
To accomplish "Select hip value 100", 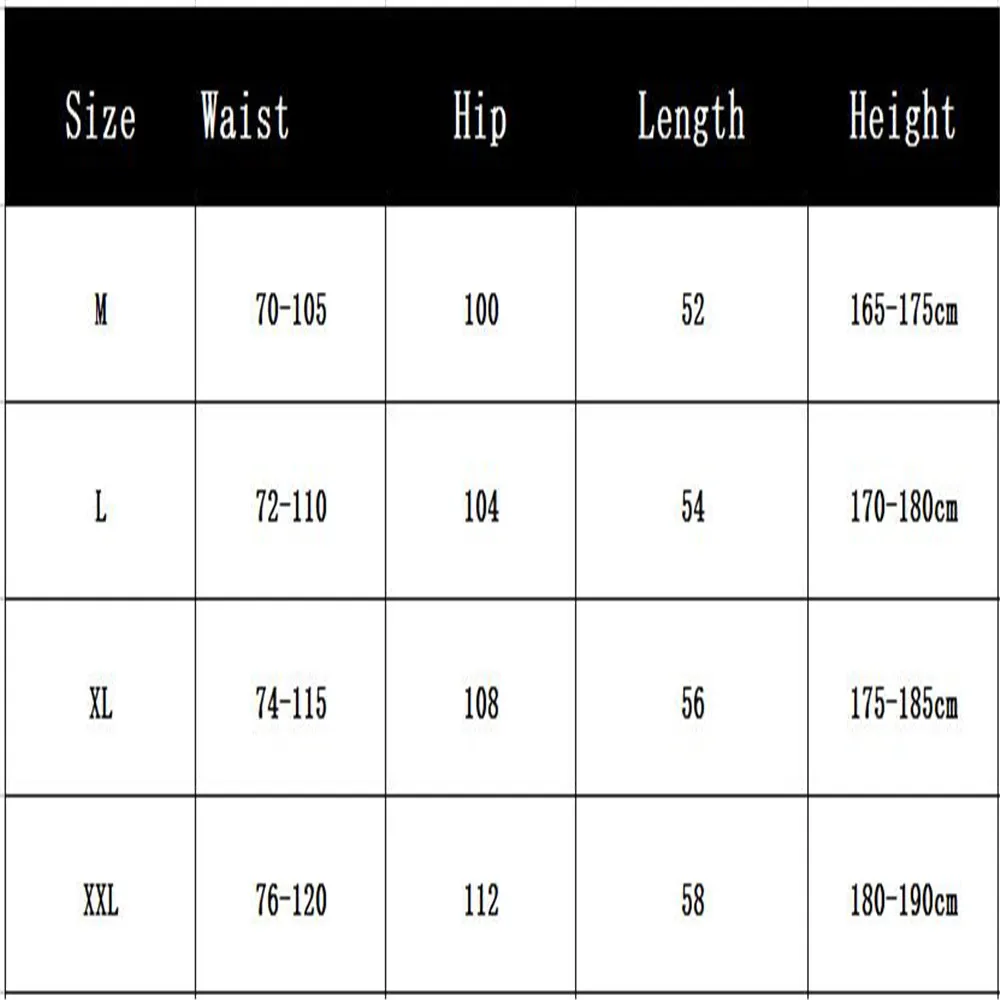I will coord(481,310).
